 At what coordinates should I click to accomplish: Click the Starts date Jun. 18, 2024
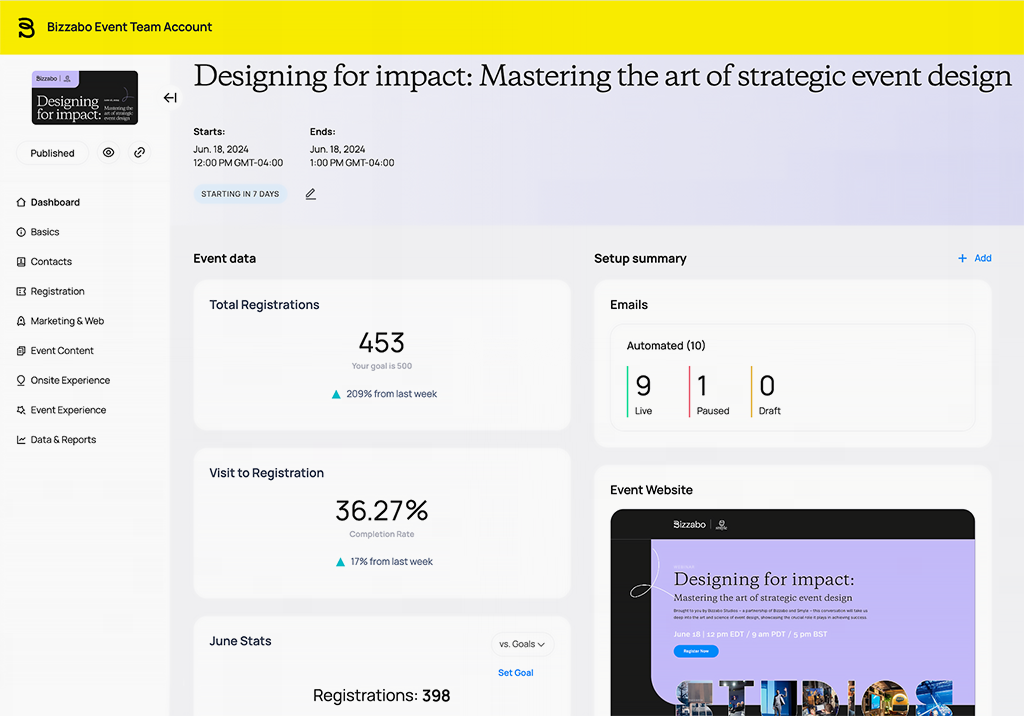221,149
